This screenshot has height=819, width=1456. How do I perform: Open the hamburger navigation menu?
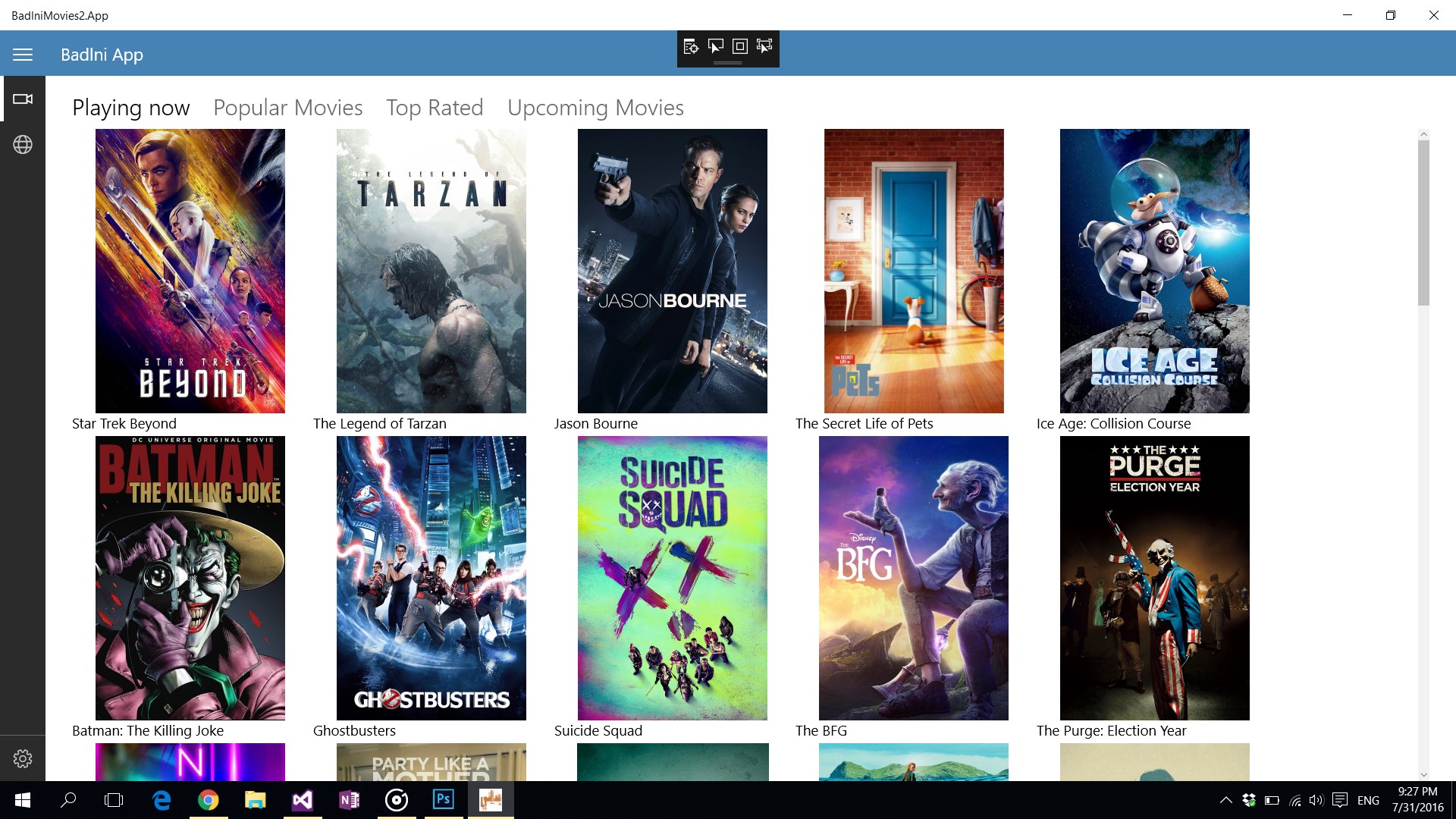(x=23, y=55)
